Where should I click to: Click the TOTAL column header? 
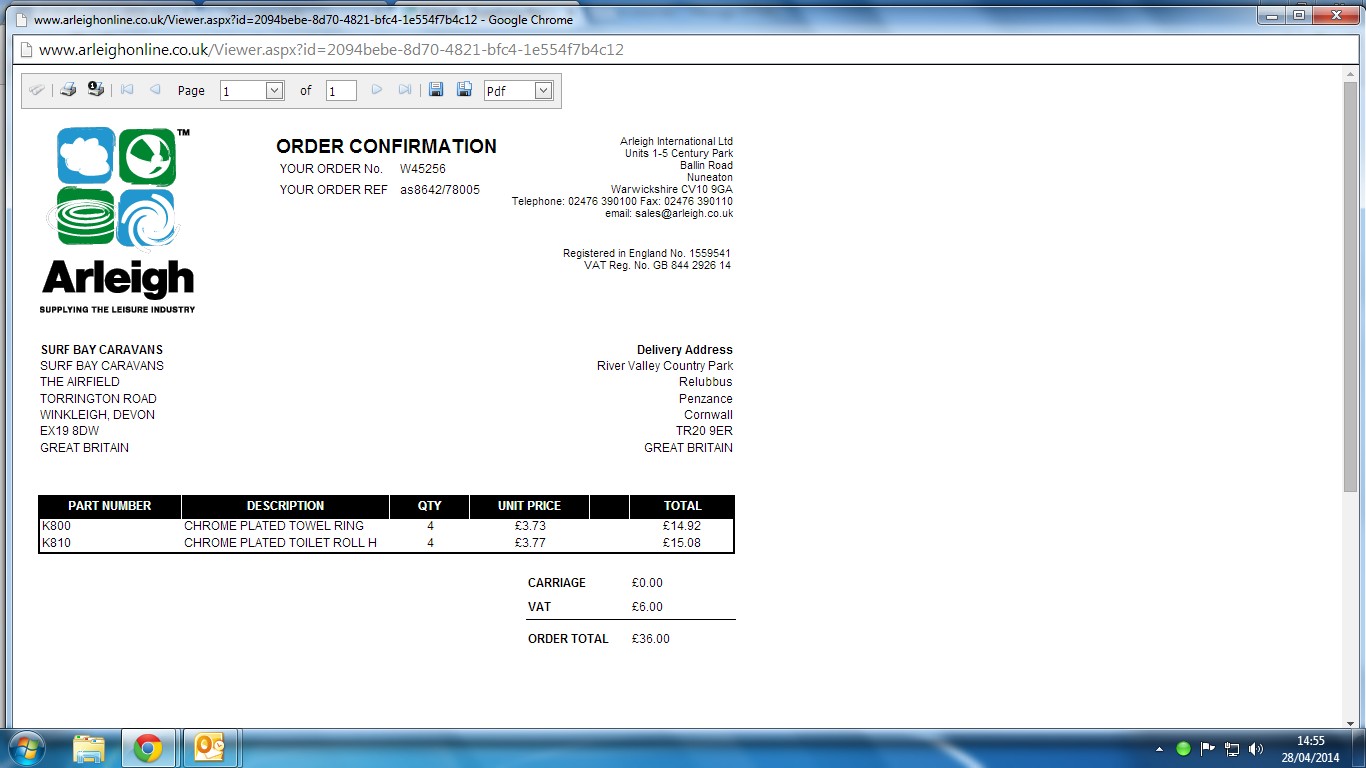pos(683,506)
